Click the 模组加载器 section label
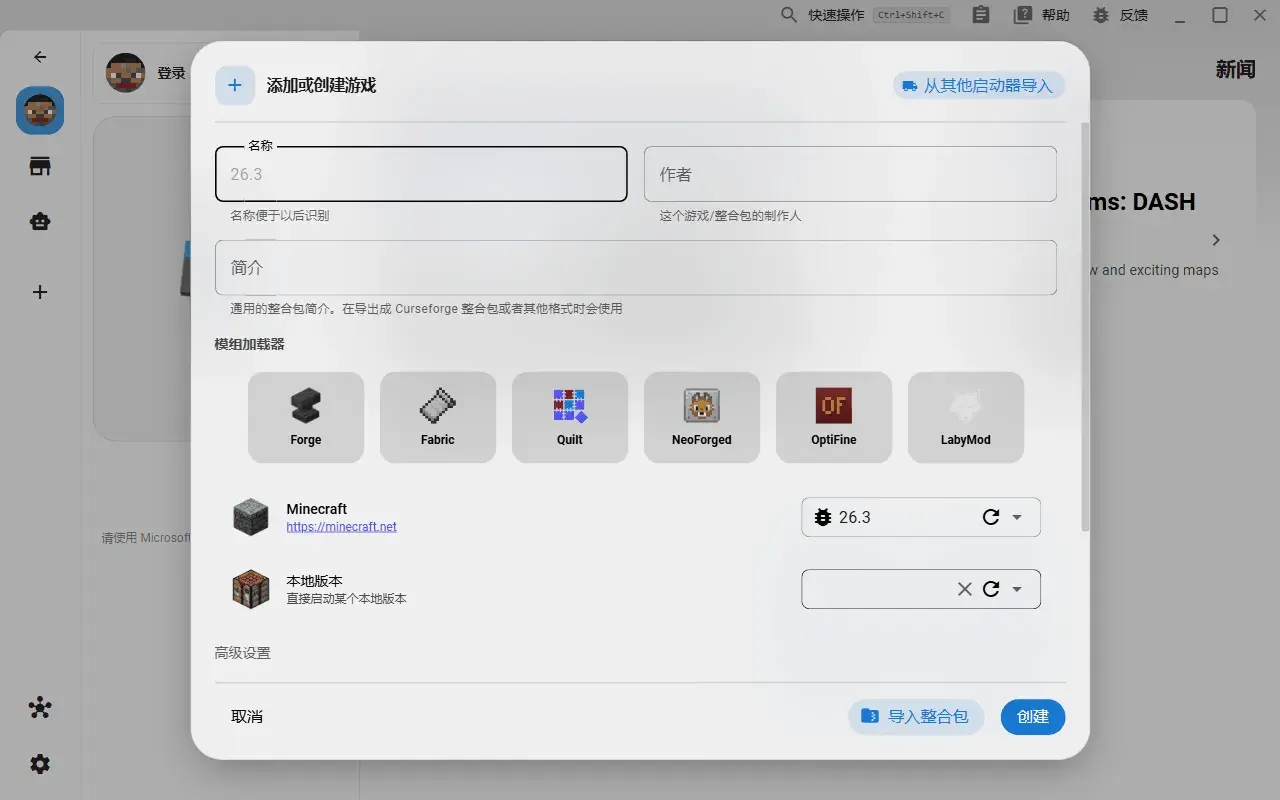 [249, 344]
